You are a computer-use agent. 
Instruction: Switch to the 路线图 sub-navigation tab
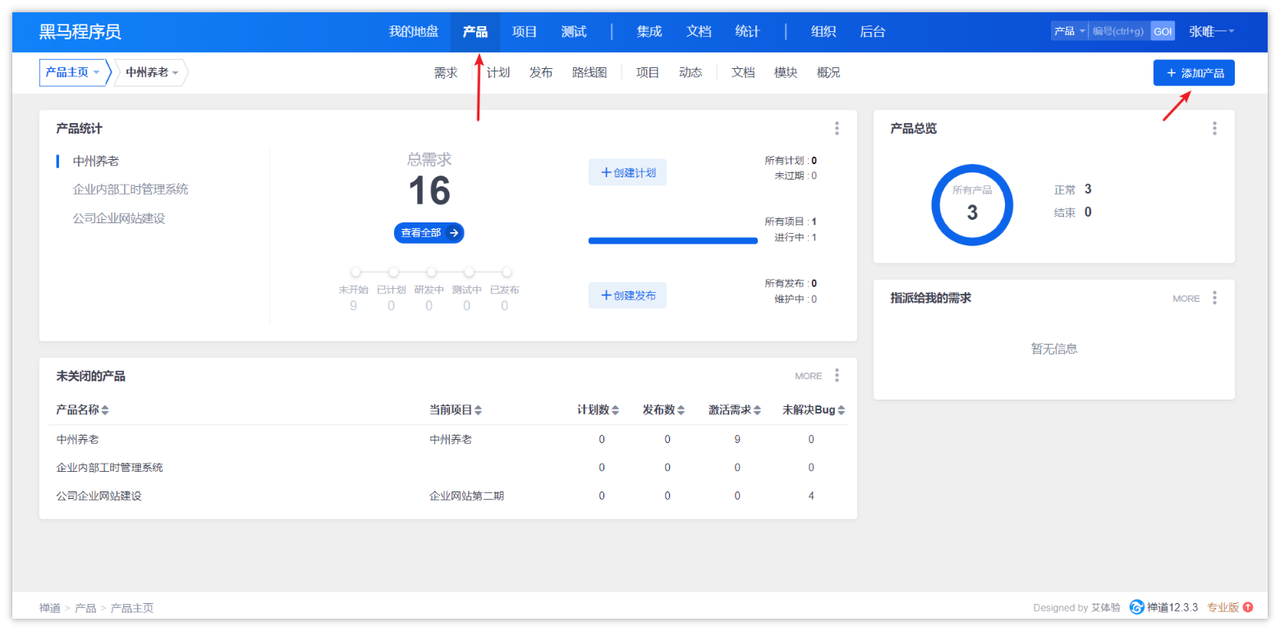click(x=589, y=73)
